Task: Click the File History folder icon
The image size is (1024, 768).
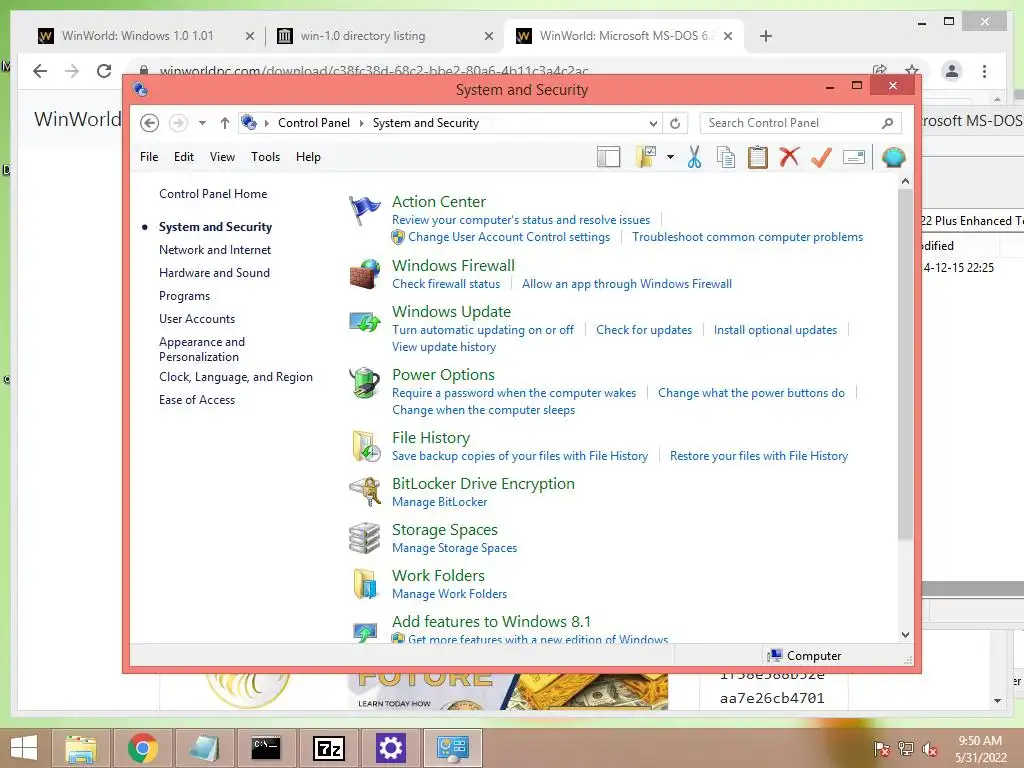Action: 366,446
